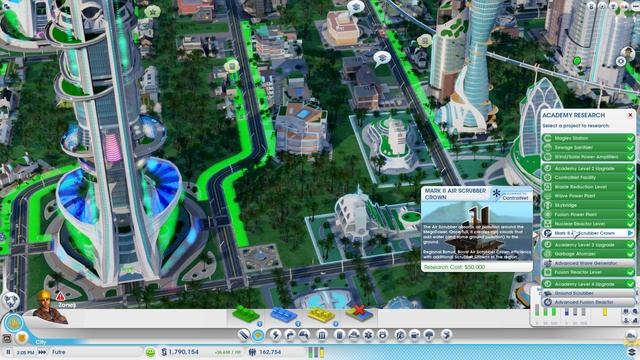The image size is (640, 360).
Task: Select the Wind/Solar Power Amplifier project
Action: (588, 157)
